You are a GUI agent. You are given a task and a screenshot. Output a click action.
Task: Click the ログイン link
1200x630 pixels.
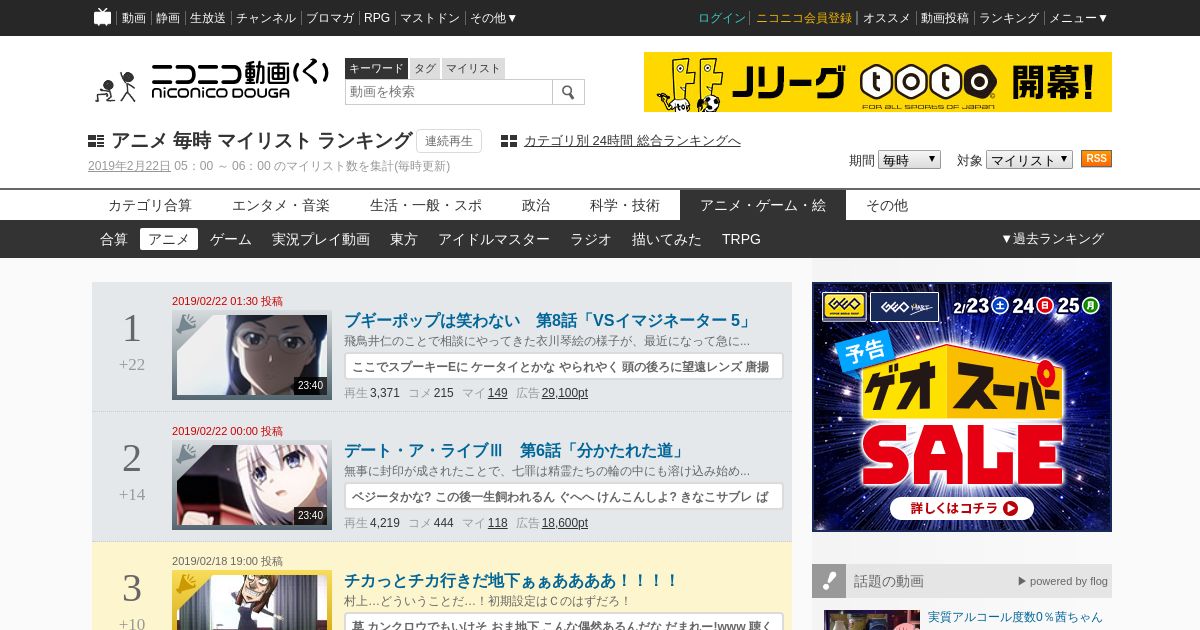722,18
